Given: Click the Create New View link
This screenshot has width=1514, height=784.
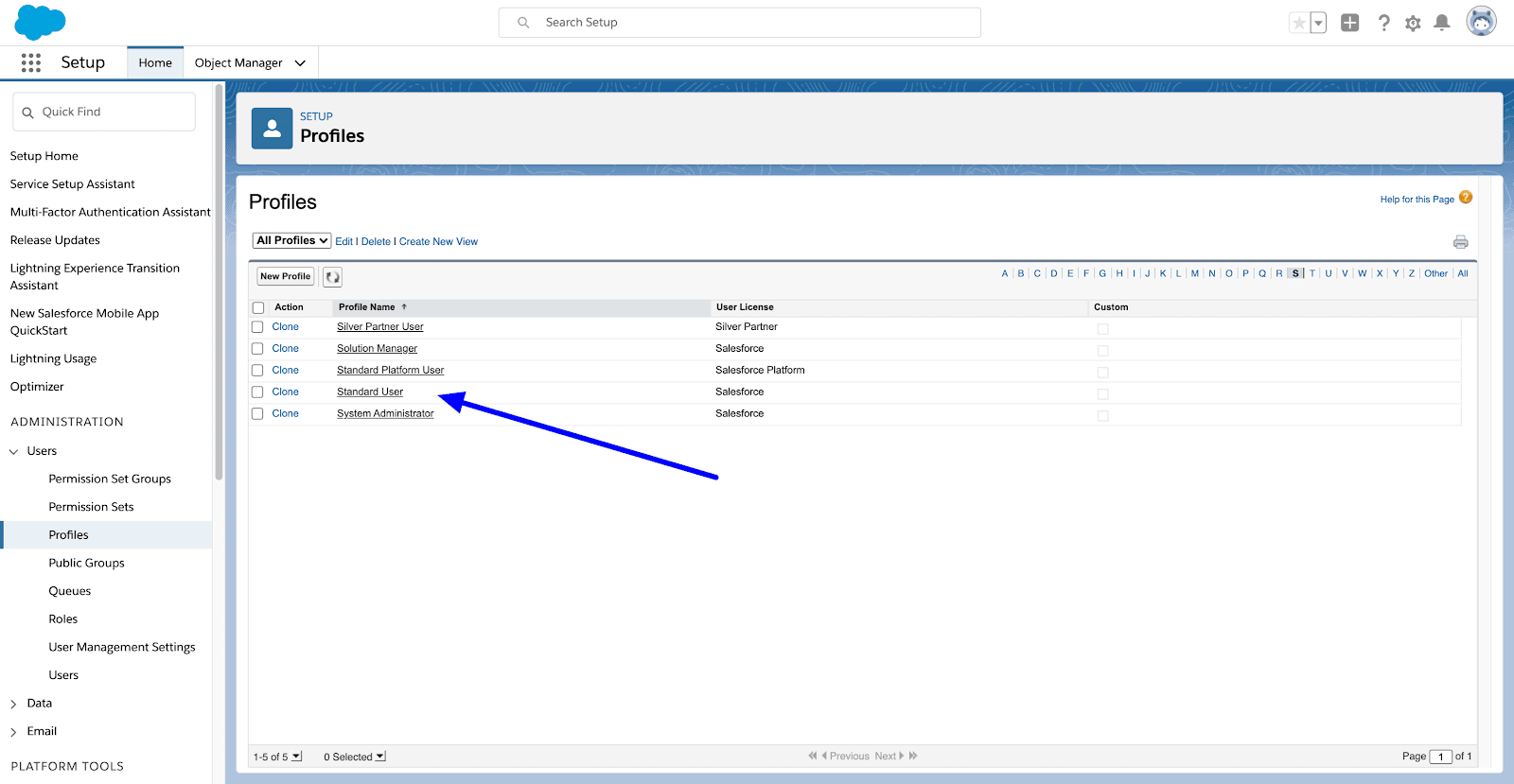Looking at the screenshot, I should (x=438, y=242).
